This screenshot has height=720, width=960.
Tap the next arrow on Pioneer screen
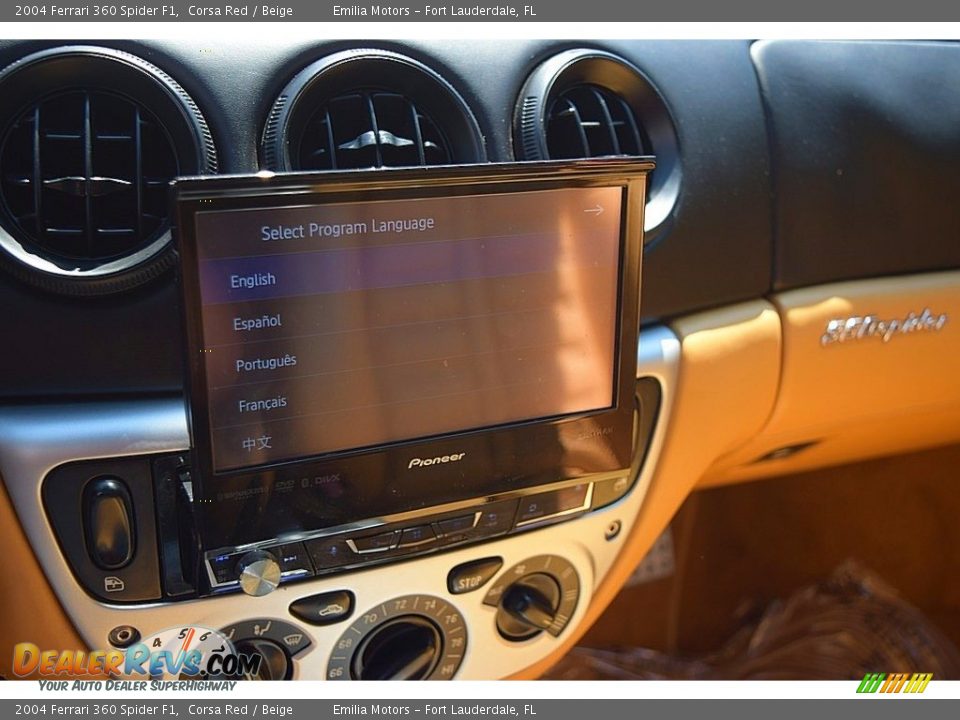coord(593,211)
